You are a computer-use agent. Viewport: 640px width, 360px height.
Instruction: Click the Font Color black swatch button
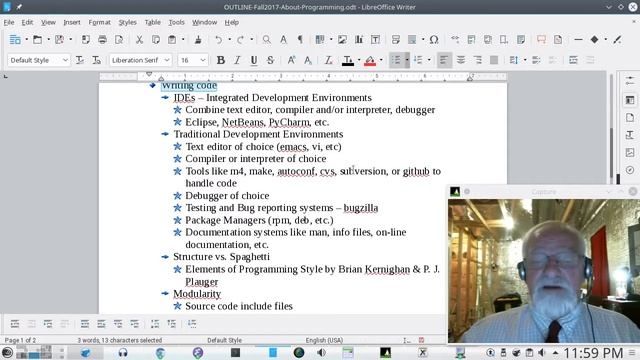(348, 60)
